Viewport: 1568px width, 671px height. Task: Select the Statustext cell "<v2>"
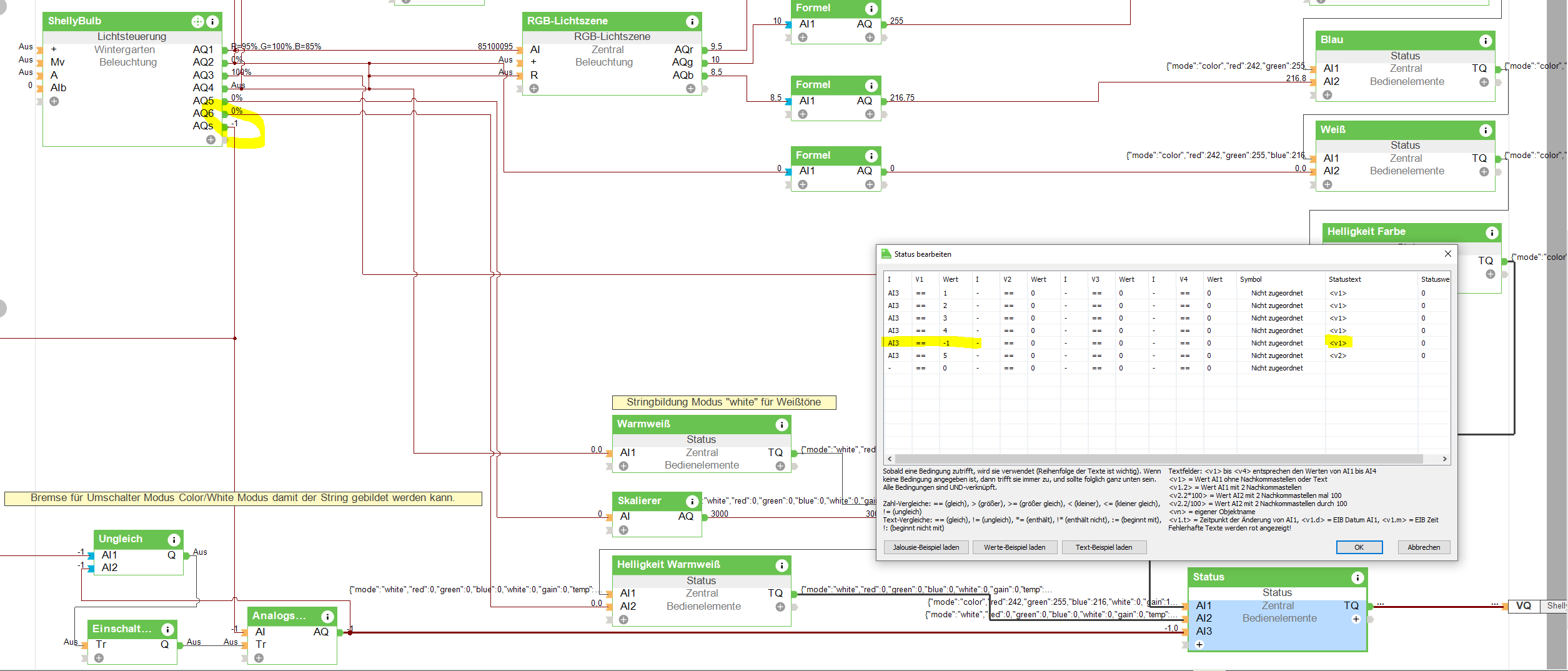pyautogui.click(x=1371, y=355)
